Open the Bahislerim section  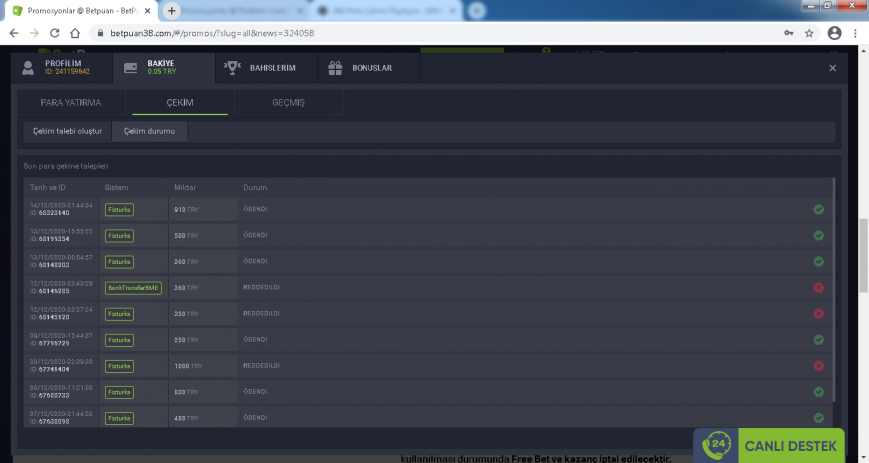click(267, 68)
